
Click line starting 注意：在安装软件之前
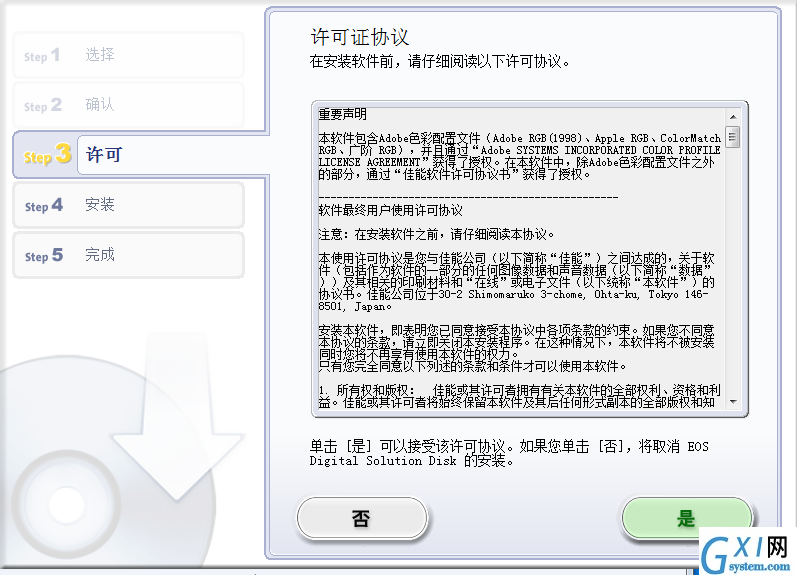[x=436, y=234]
